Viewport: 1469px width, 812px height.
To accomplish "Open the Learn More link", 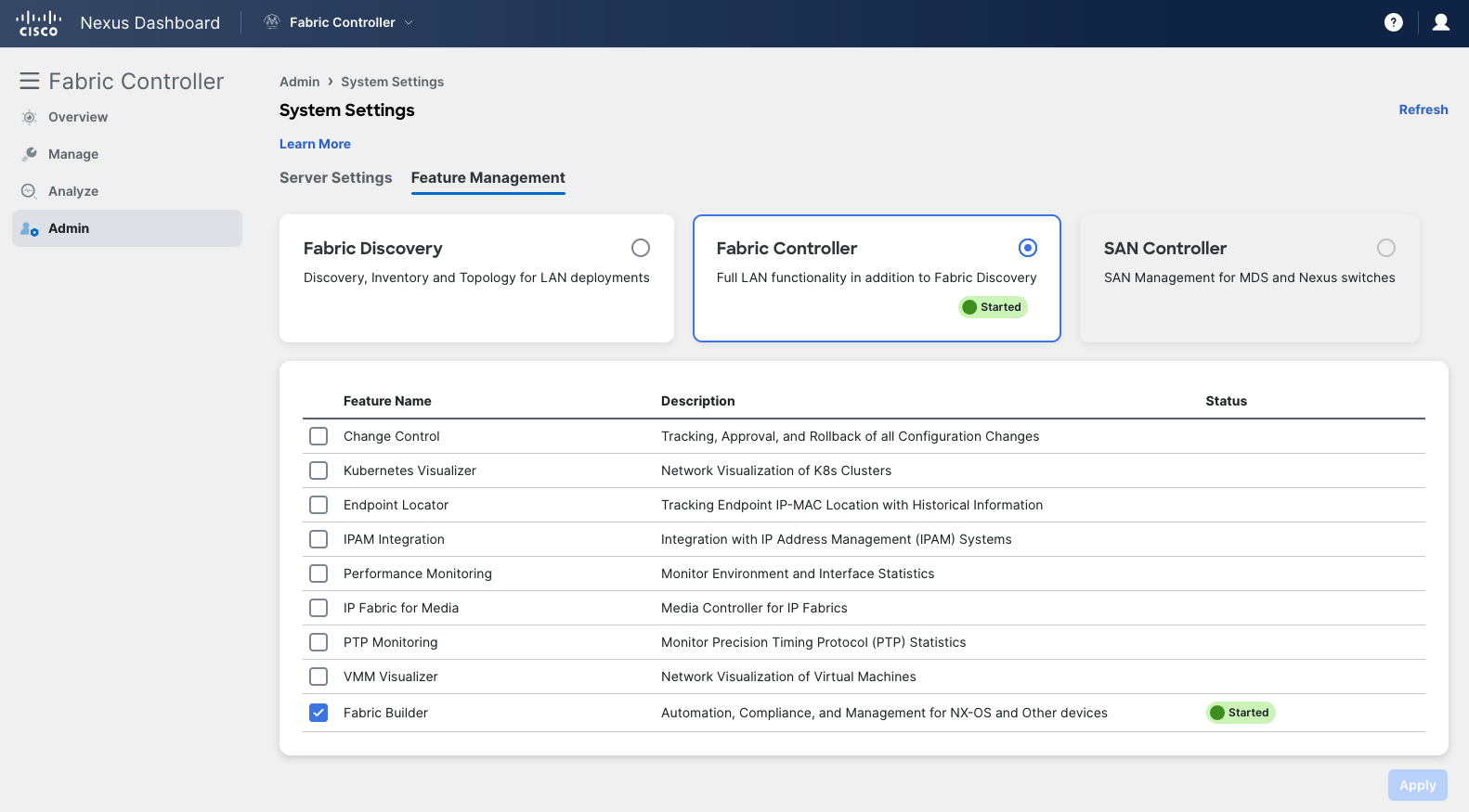I will tap(315, 144).
